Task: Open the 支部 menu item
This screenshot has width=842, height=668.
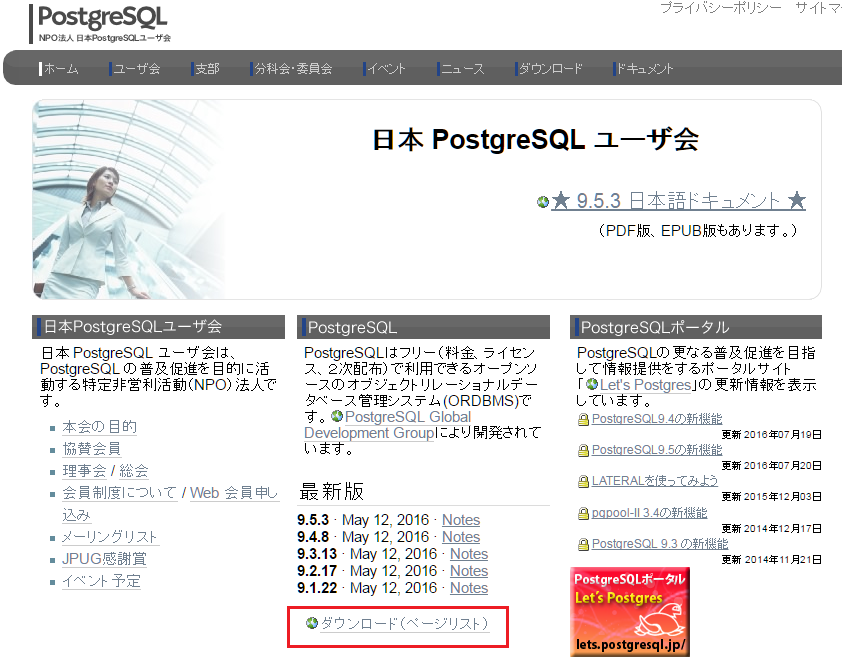Action: [x=206, y=69]
